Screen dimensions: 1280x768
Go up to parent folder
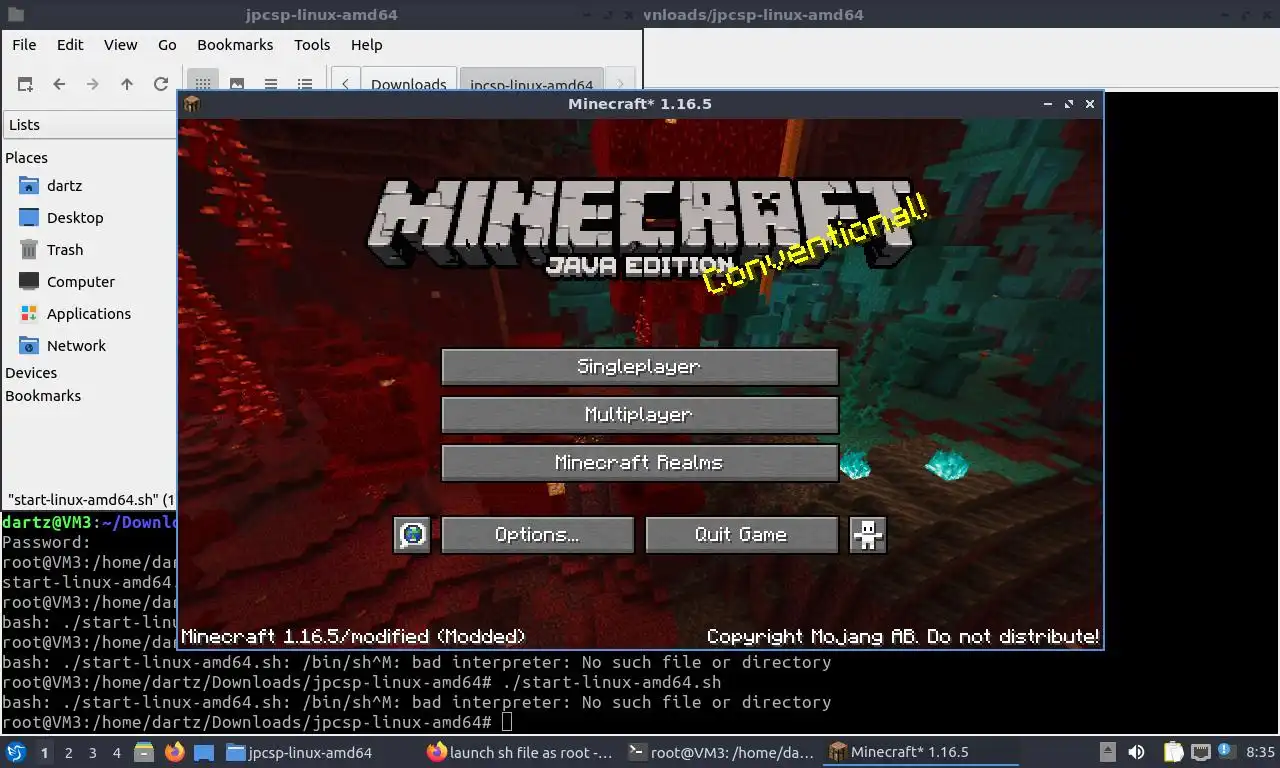127,85
